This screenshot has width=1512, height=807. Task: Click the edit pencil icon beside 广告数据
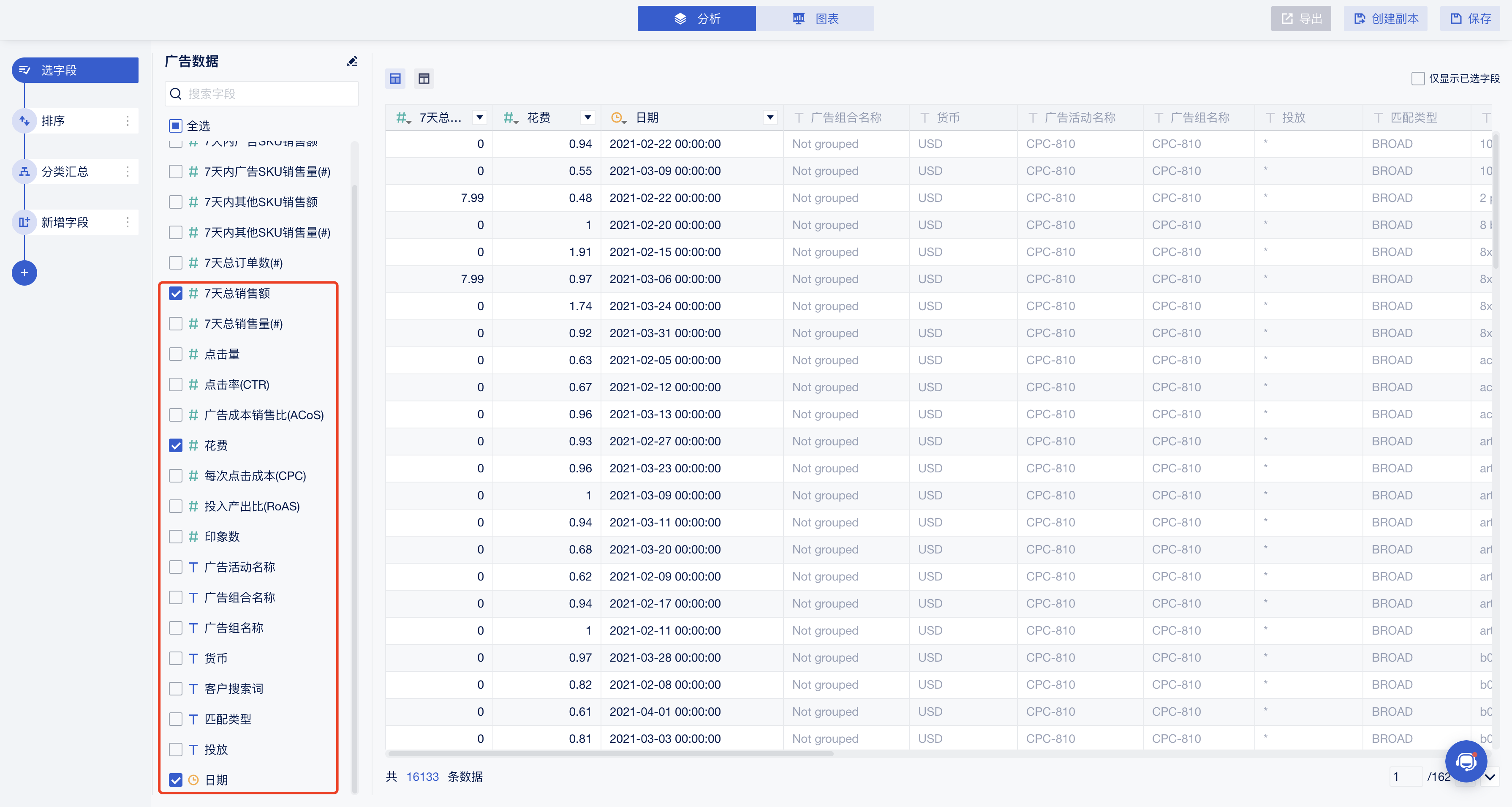point(352,61)
